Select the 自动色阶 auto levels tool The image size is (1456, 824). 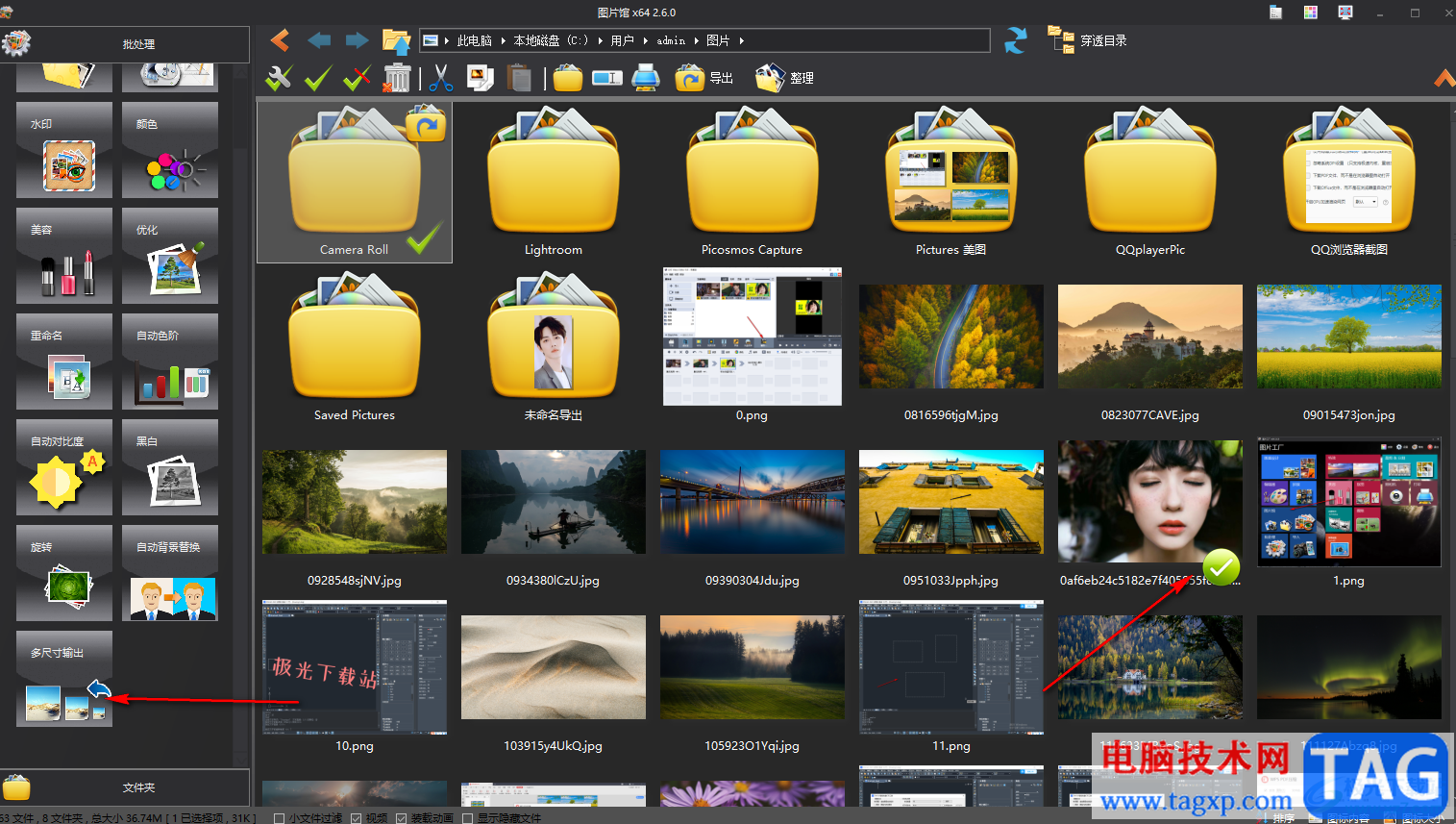pos(170,362)
